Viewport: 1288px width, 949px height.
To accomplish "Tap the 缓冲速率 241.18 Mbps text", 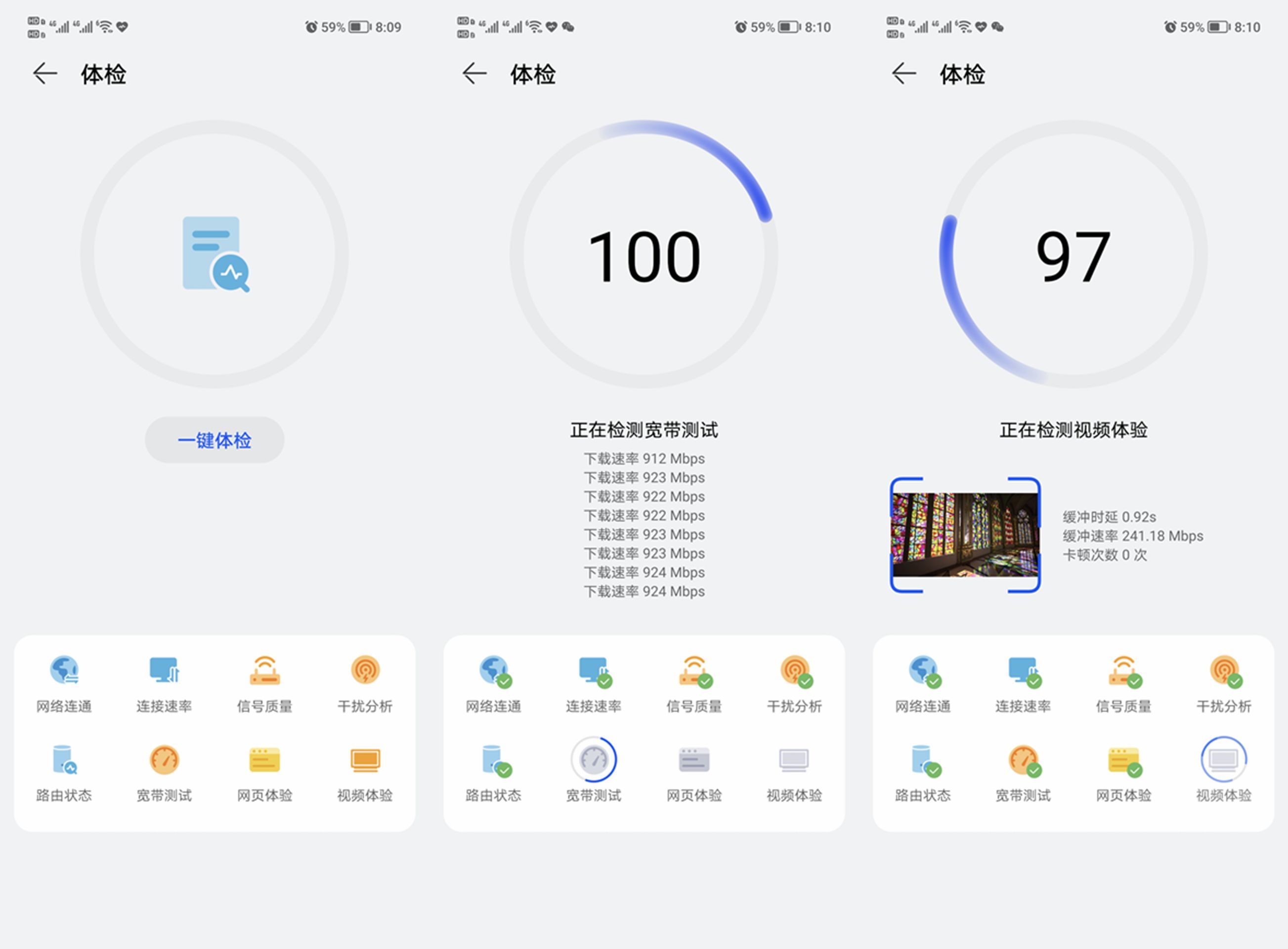I will click(1133, 535).
